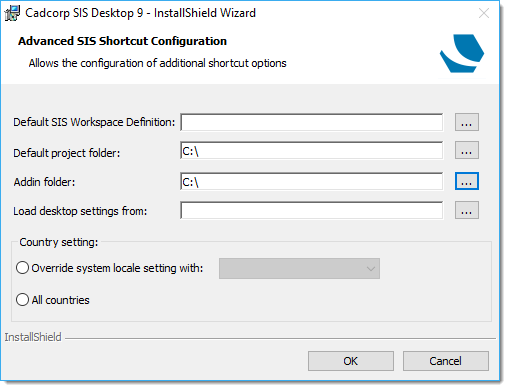The image size is (508, 389).
Task: Confirm settings with the OK button
Action: (x=351, y=361)
